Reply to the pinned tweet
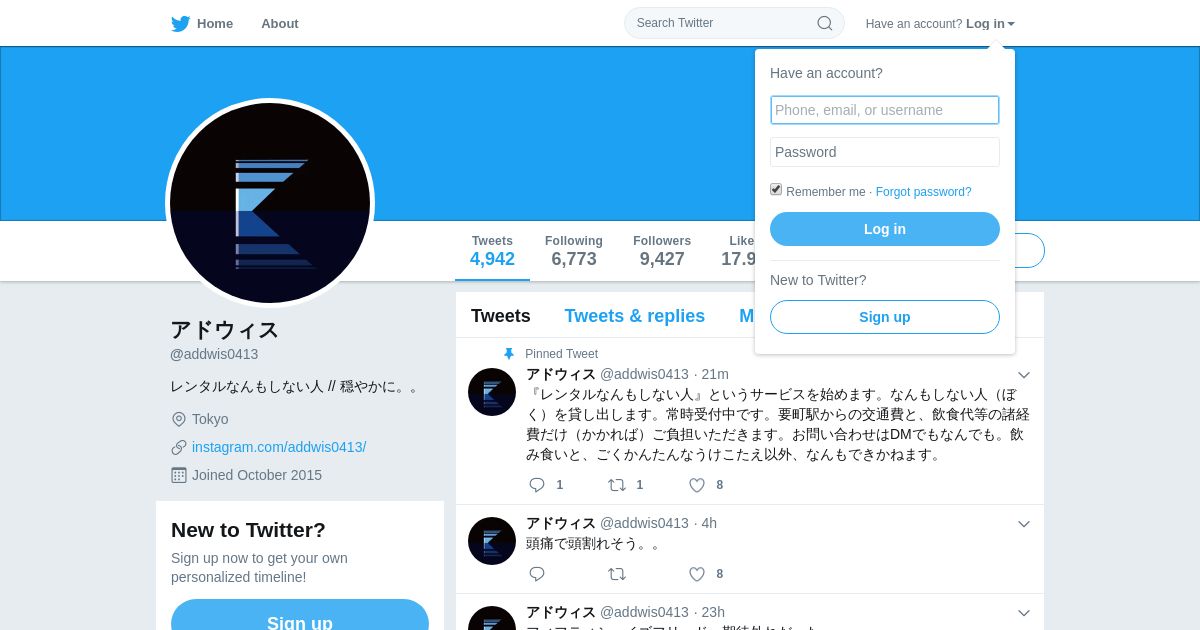1200x630 pixels. coord(537,485)
